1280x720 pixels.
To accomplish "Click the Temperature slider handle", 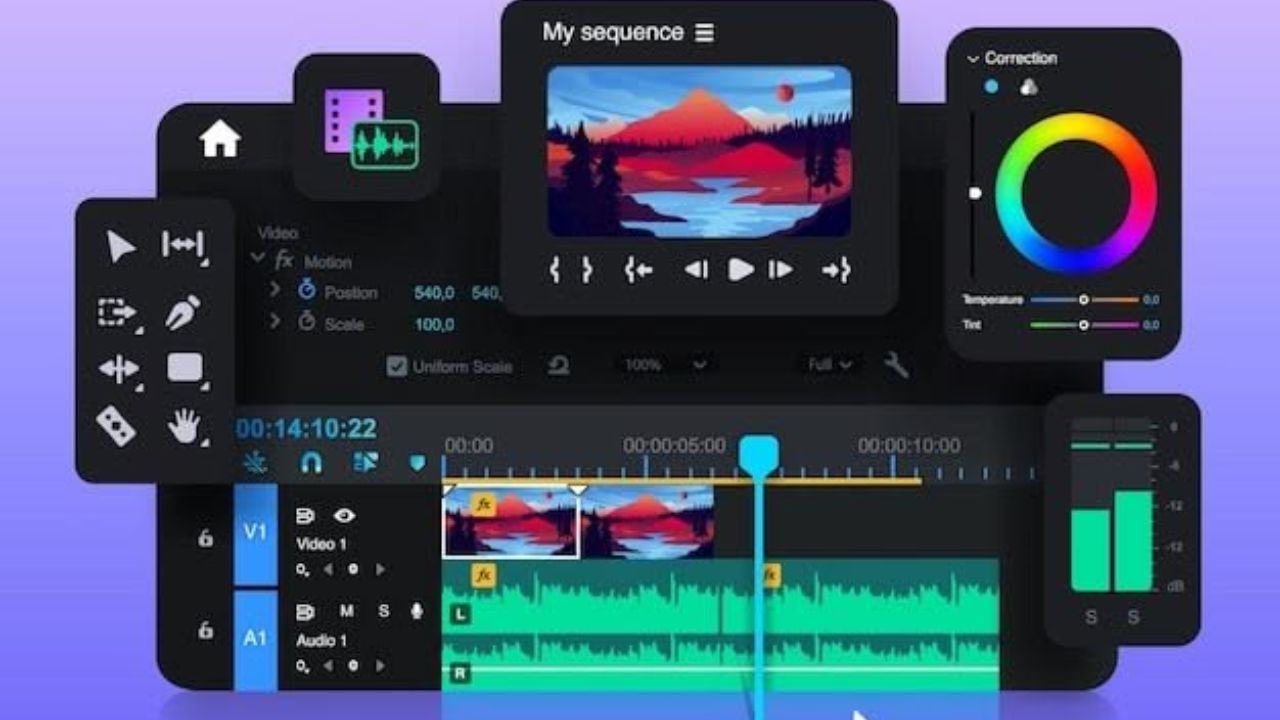I will pos(1083,299).
